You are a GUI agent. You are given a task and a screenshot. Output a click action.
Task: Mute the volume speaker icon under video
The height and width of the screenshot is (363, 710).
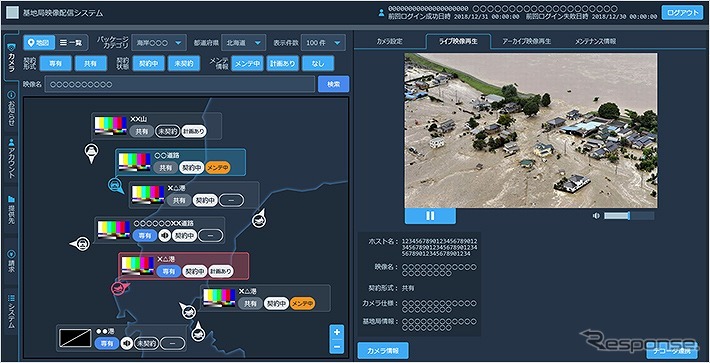point(596,216)
